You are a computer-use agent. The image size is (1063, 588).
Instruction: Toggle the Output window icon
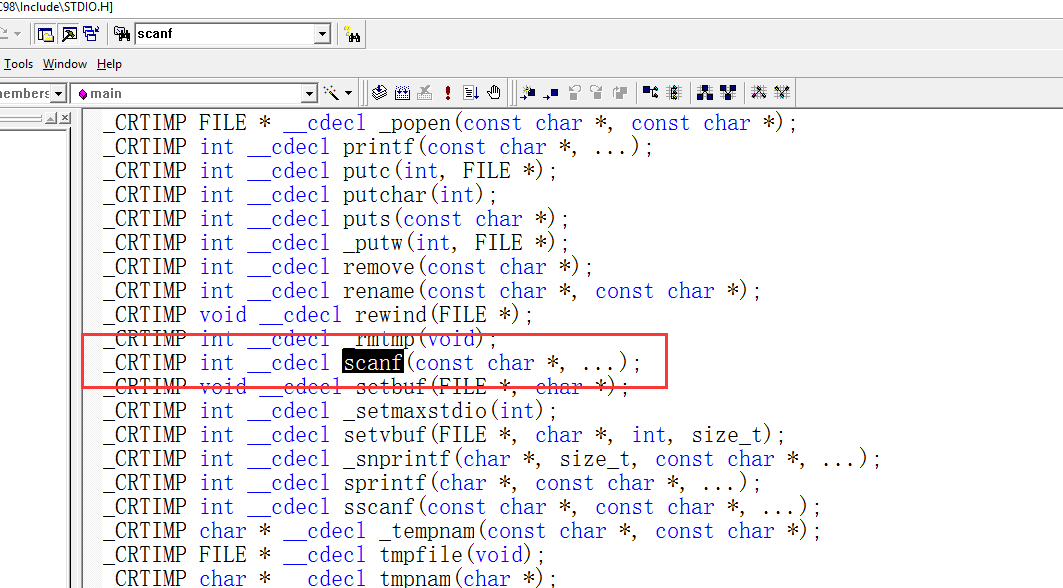point(69,34)
